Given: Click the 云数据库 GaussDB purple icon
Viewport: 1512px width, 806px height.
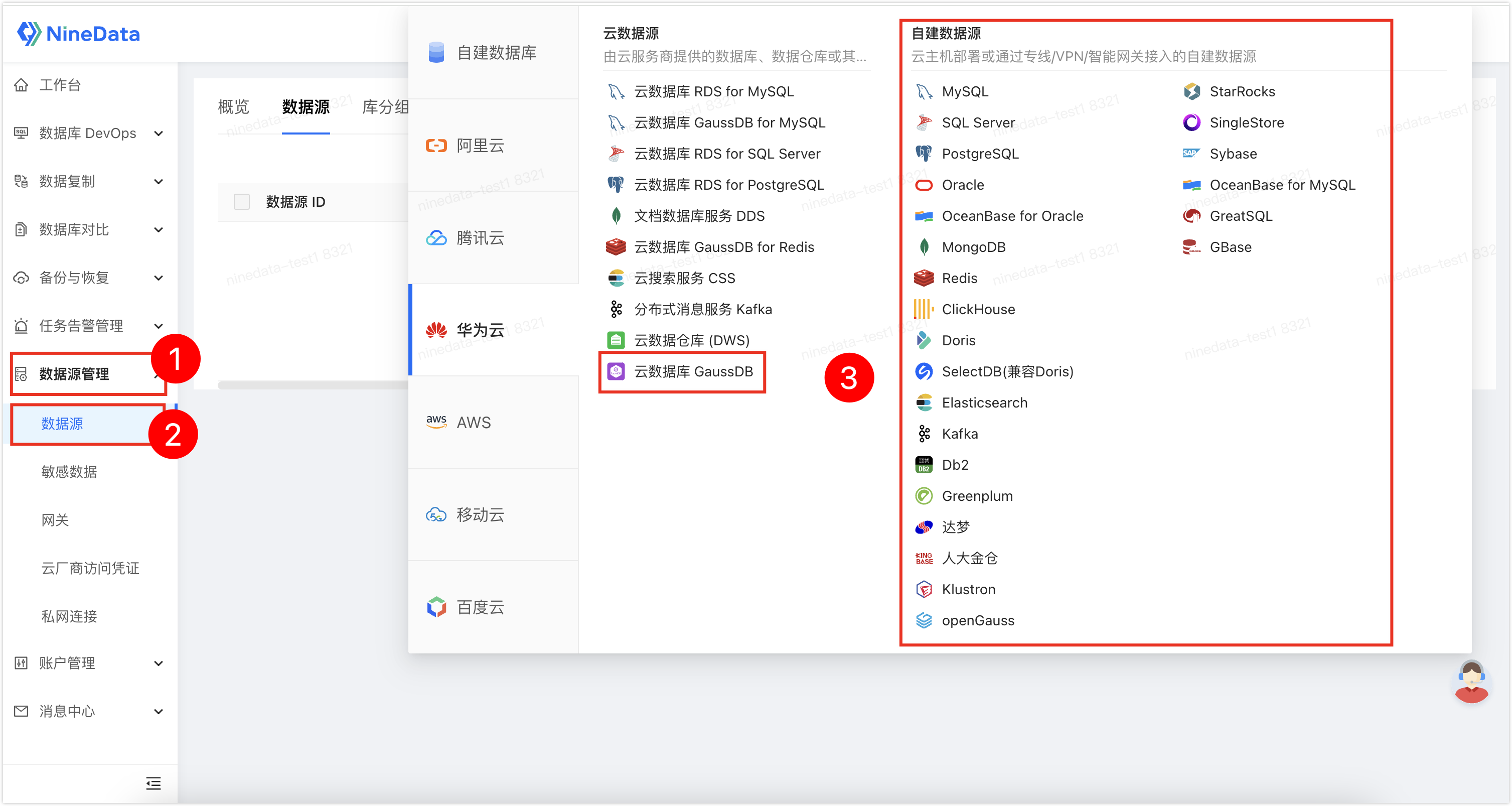Looking at the screenshot, I should 616,371.
